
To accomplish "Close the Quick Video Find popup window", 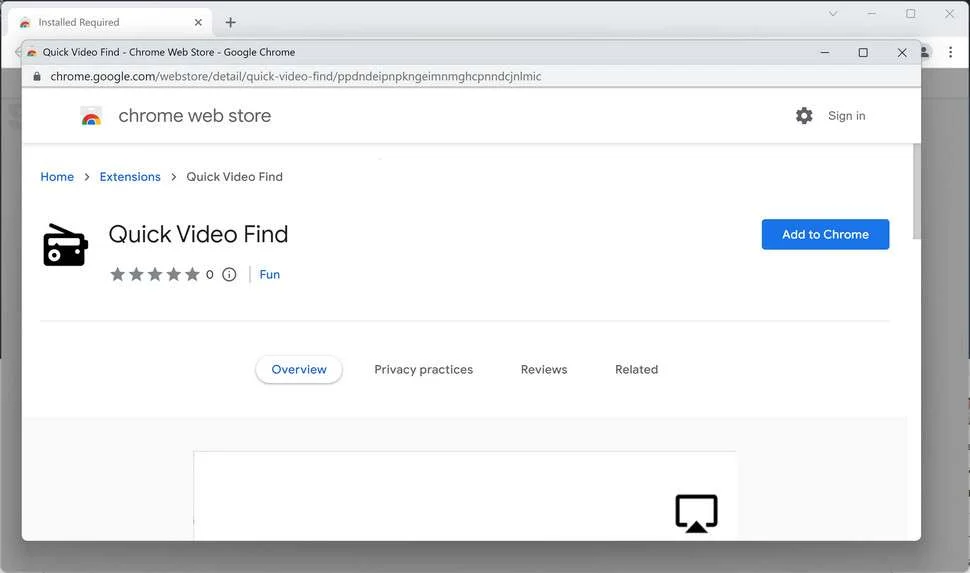I will coord(902,53).
